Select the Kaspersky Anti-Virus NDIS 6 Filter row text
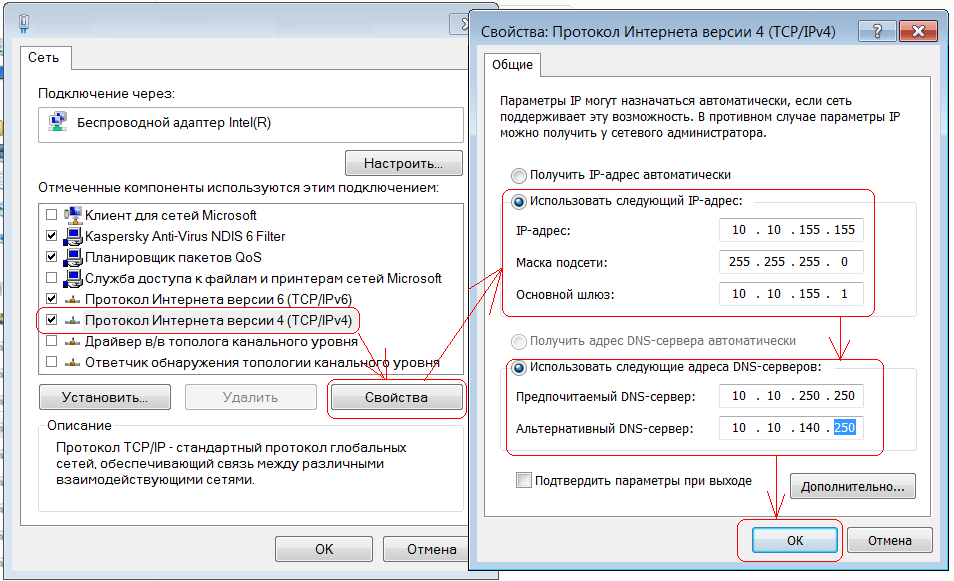Image resolution: width=954 pixels, height=581 pixels. [185, 236]
